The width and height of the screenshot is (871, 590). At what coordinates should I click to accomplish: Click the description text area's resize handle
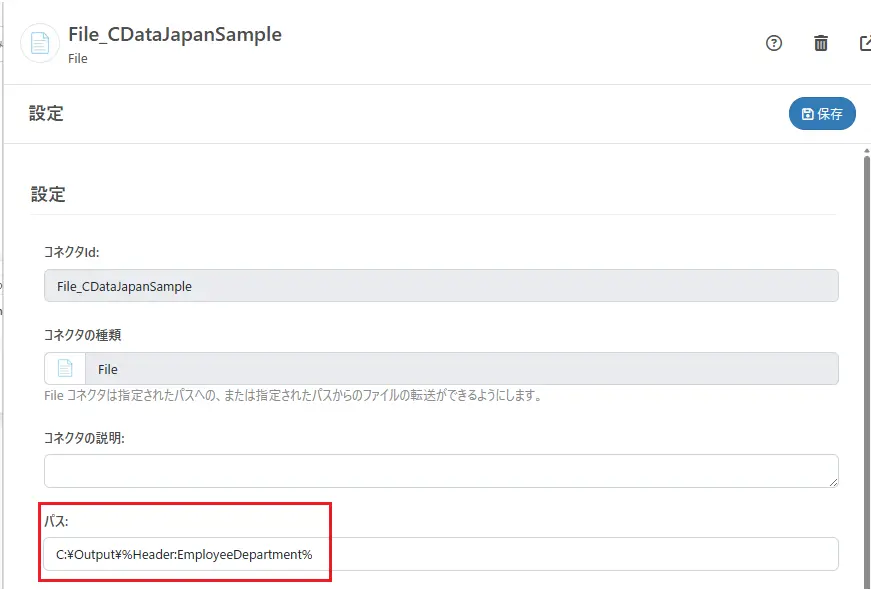coord(832,482)
